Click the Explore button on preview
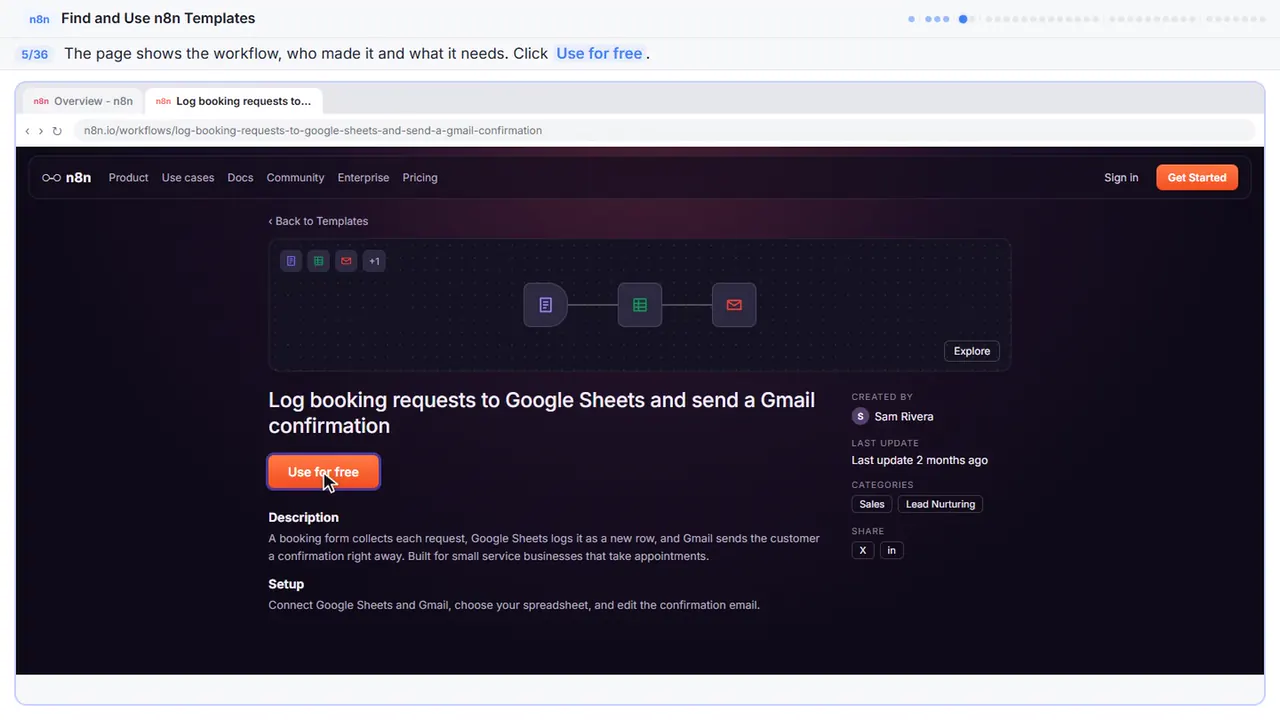Screen dimensions: 1280x720 [x=972, y=351]
